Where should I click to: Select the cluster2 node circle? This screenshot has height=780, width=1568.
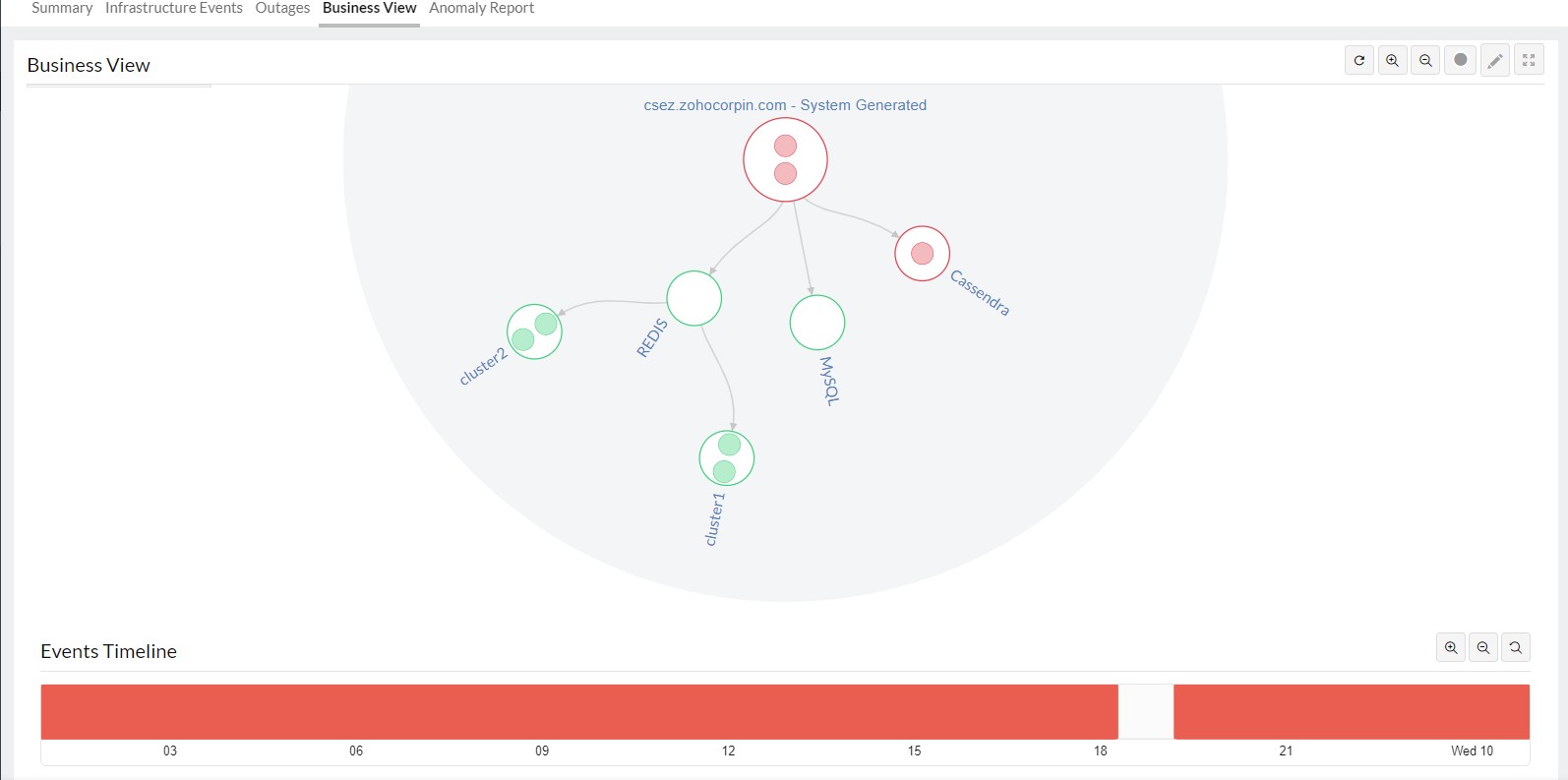tap(534, 331)
